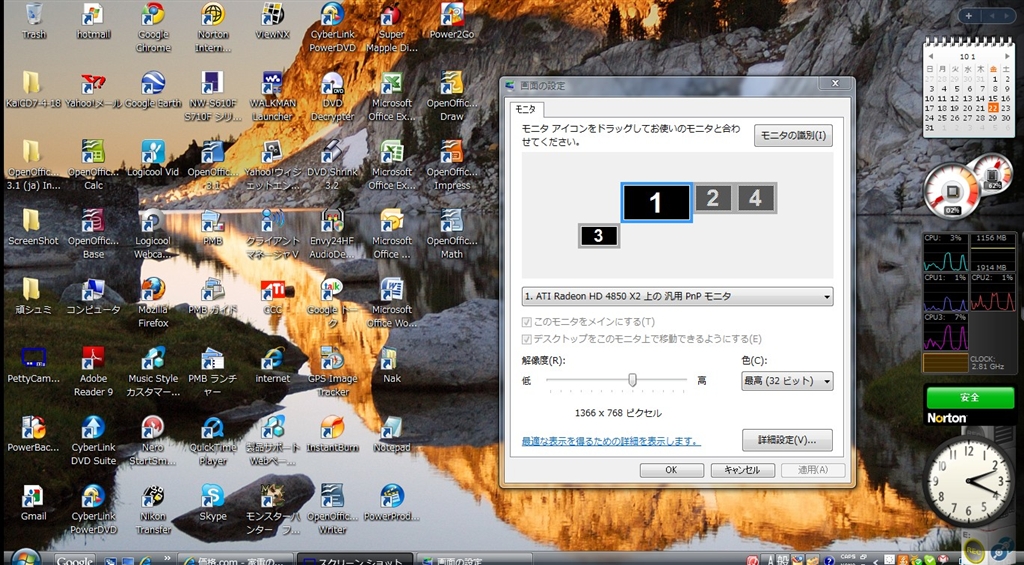Open the OpenOffice Math shortcut
The image size is (1024, 565).
pyautogui.click(x=451, y=234)
